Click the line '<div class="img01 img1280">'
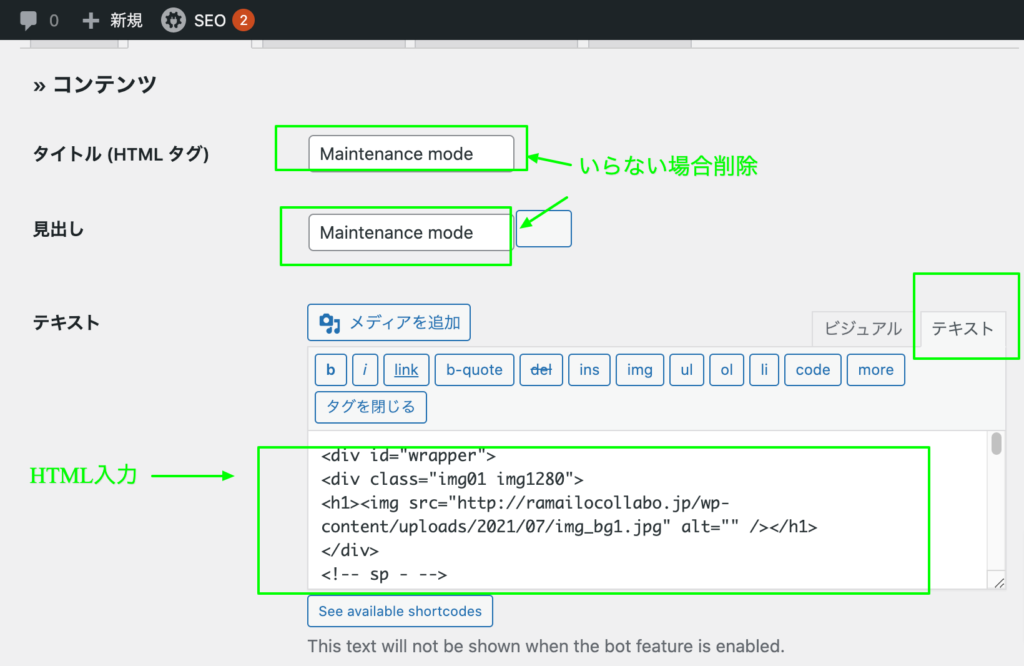The width and height of the screenshot is (1024, 666). point(452,479)
